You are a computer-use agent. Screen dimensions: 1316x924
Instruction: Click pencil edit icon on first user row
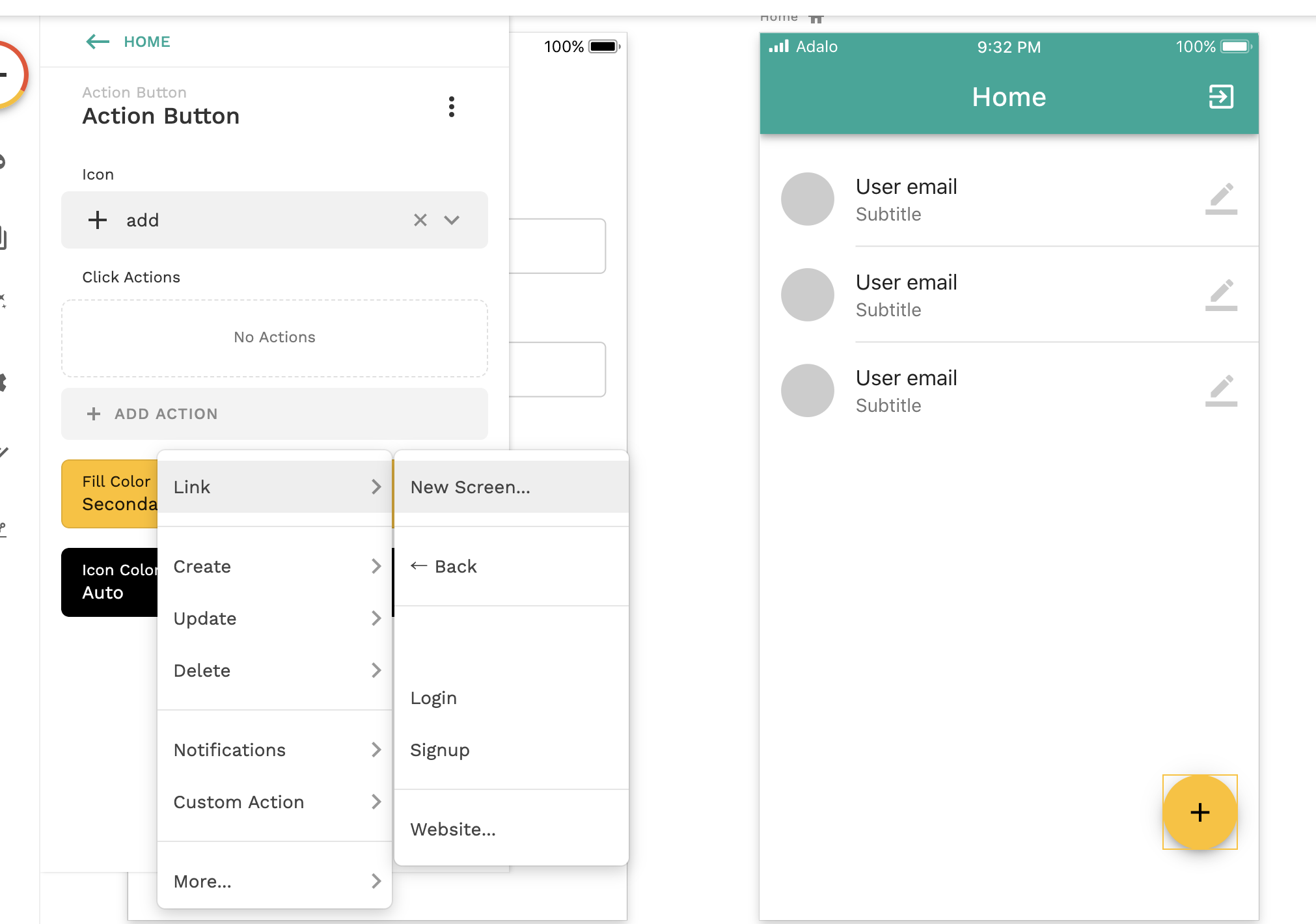1221,198
